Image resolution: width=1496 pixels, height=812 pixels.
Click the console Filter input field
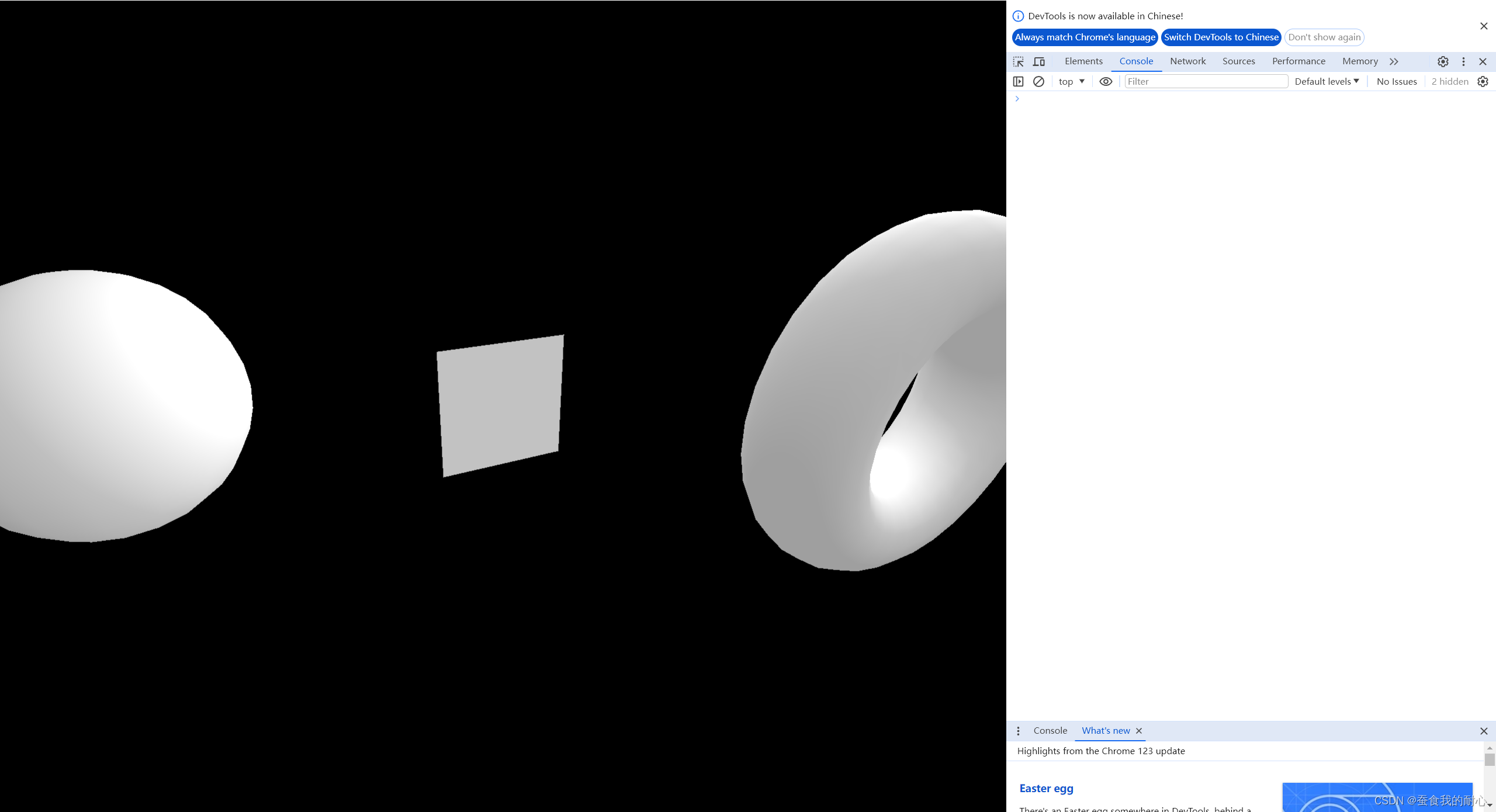[x=1206, y=82]
